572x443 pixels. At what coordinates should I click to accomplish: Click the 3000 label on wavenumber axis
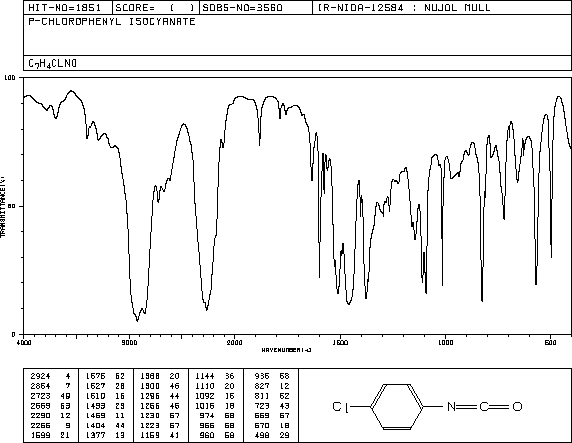click(x=129, y=342)
